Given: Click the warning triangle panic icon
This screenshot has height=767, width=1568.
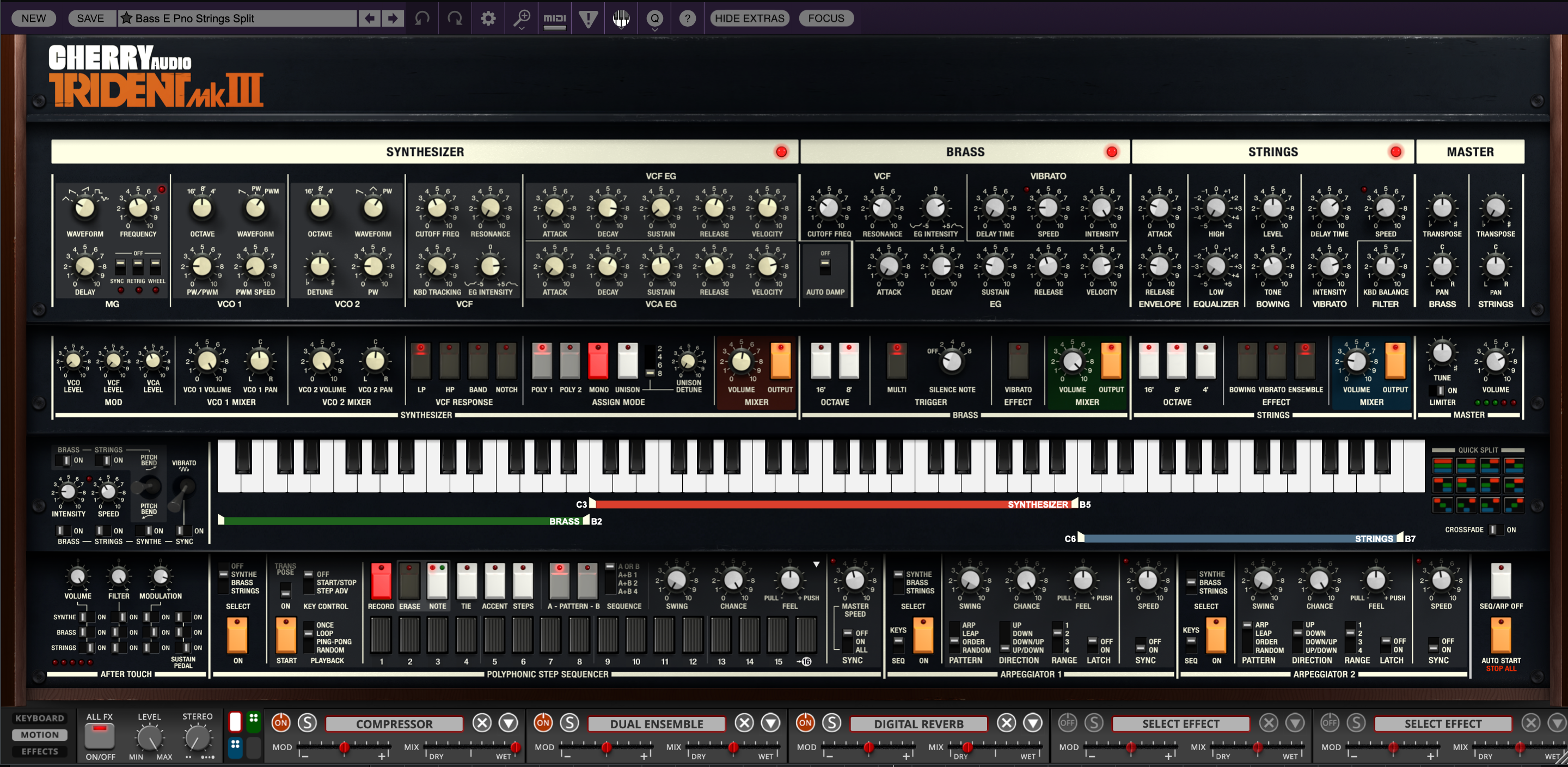Looking at the screenshot, I should [x=588, y=19].
